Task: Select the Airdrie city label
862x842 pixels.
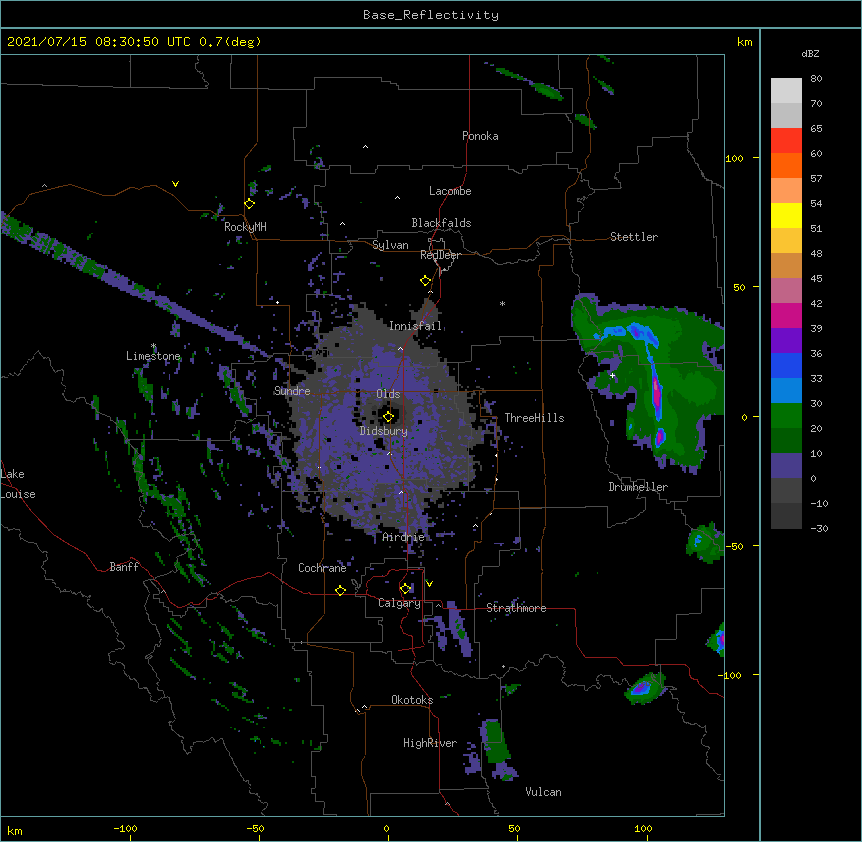Action: click(x=404, y=537)
